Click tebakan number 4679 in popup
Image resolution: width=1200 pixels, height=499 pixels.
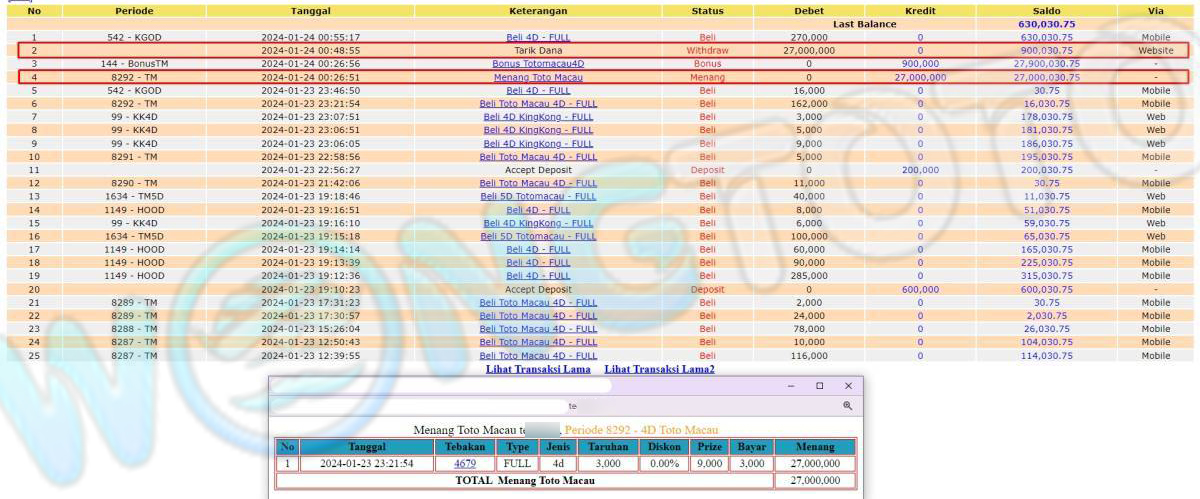(465, 464)
